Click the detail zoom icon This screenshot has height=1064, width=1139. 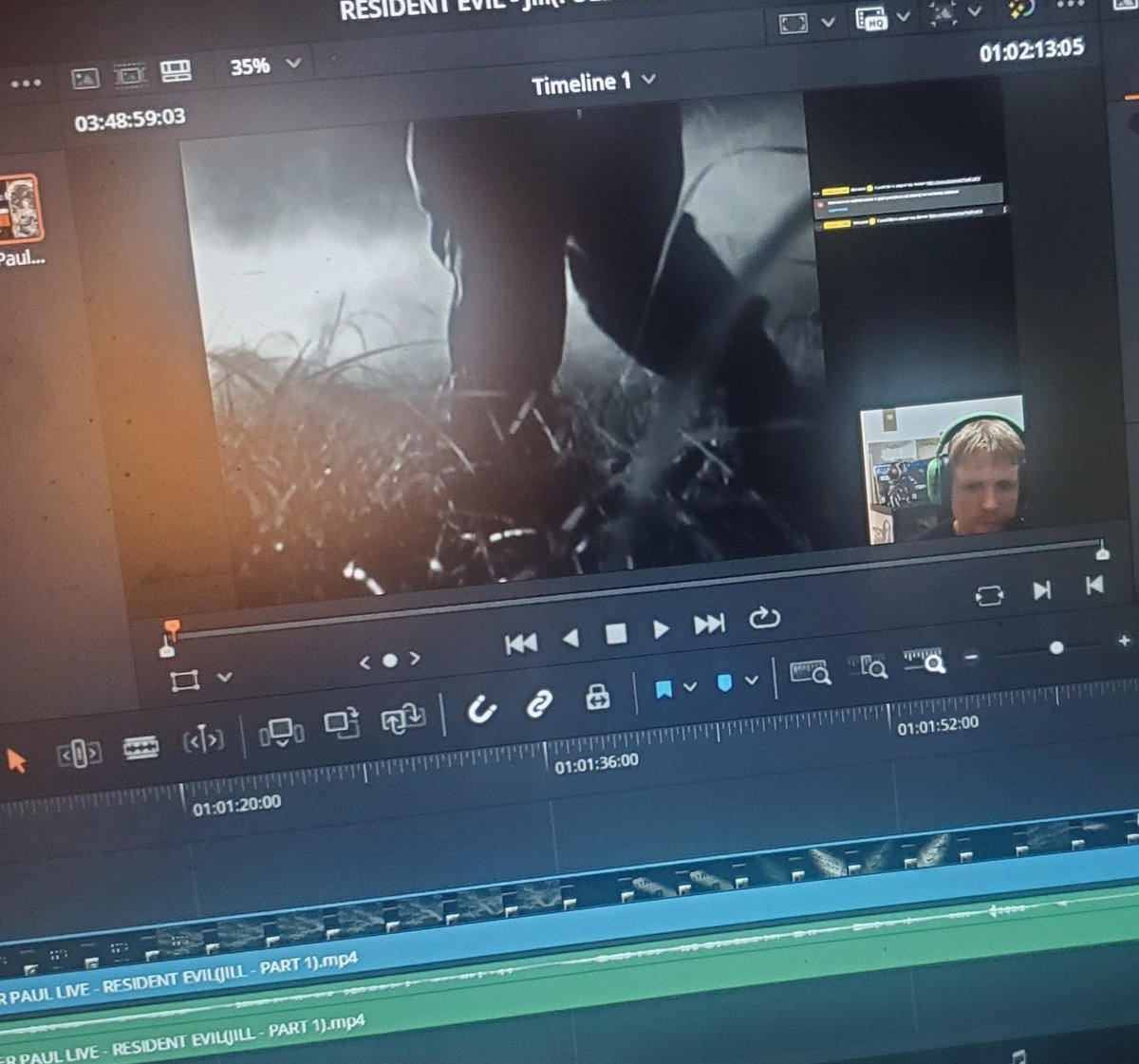868,666
